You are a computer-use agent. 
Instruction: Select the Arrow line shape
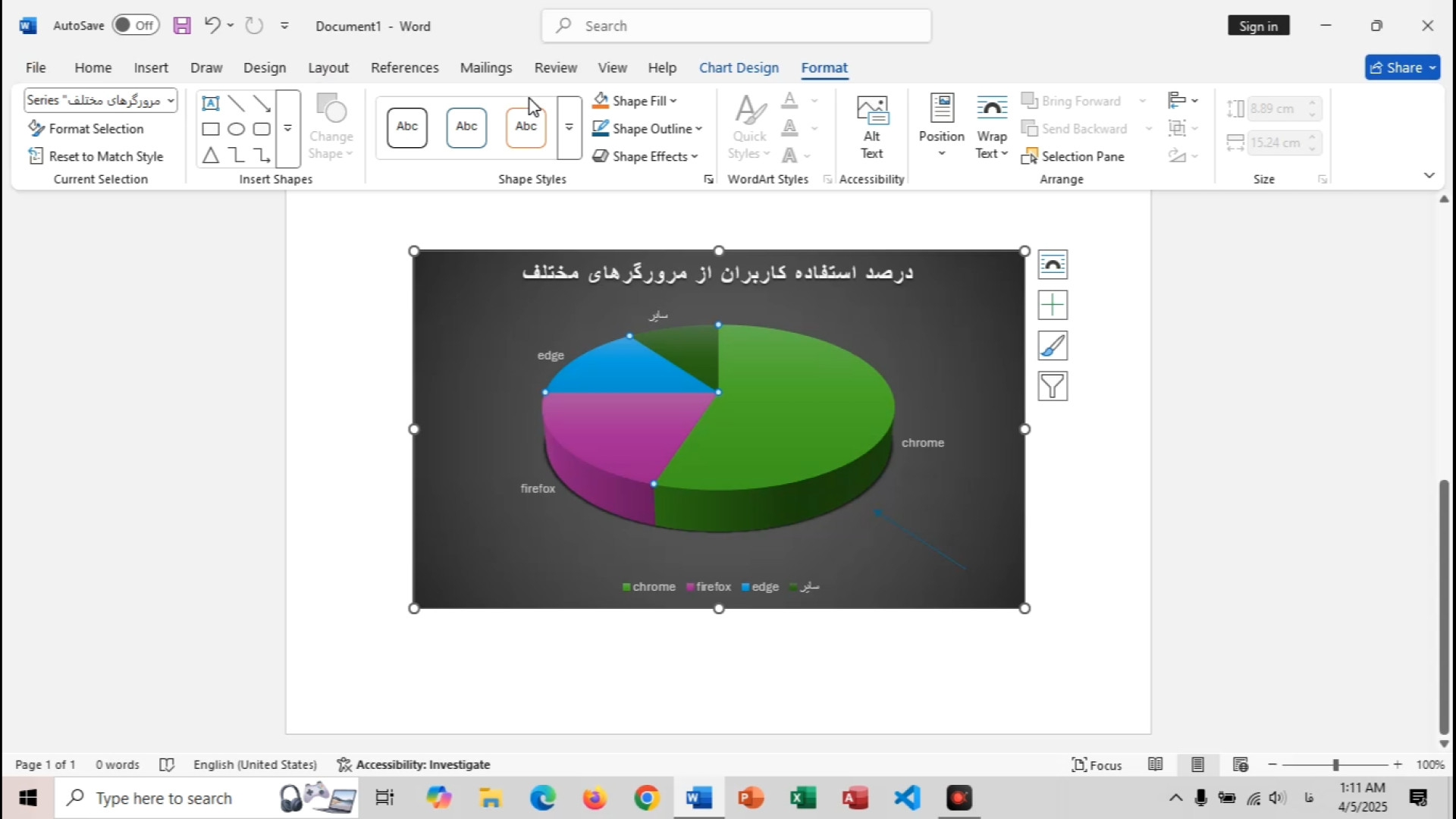pos(262,103)
